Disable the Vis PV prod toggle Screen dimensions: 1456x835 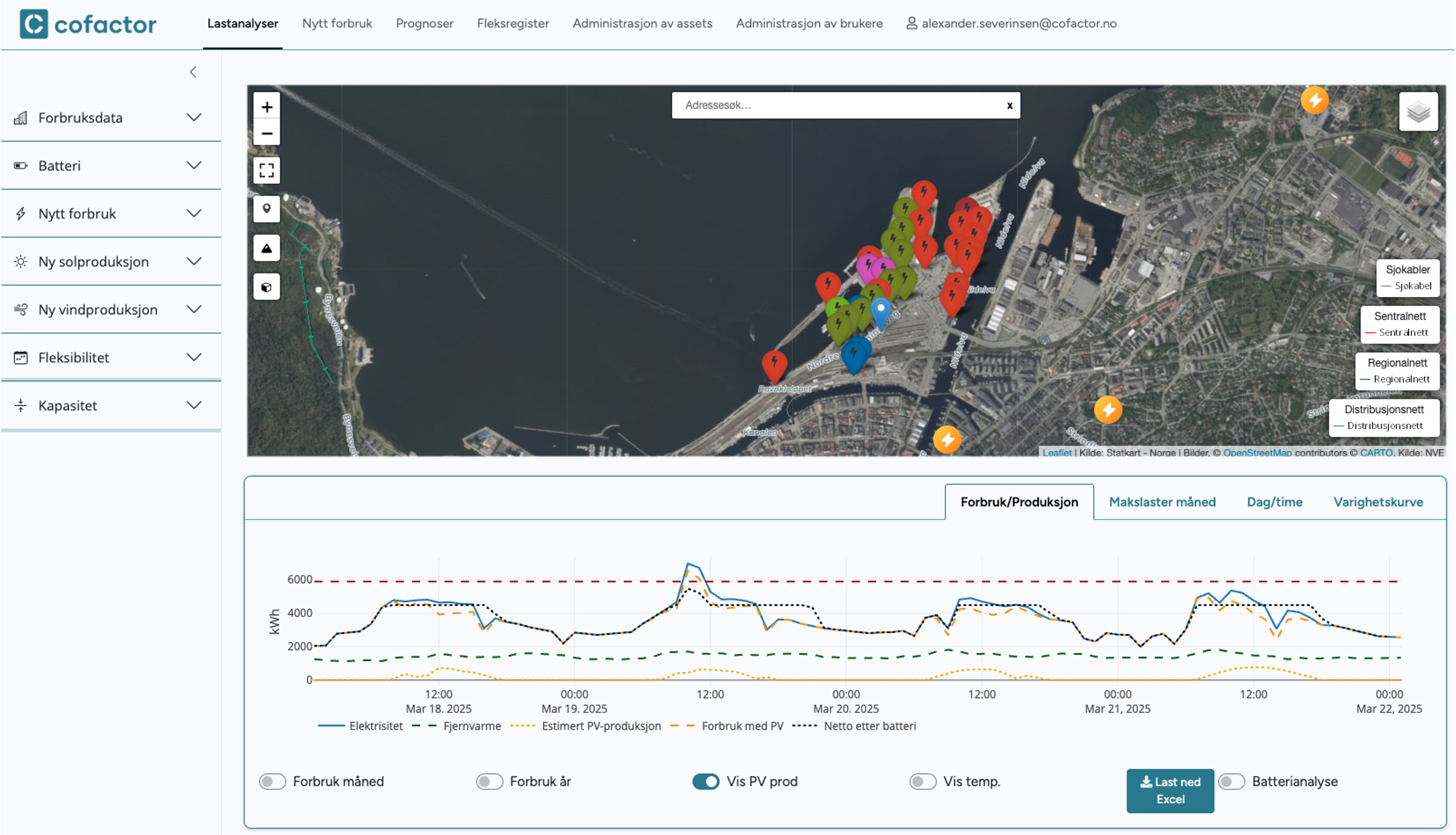[705, 781]
